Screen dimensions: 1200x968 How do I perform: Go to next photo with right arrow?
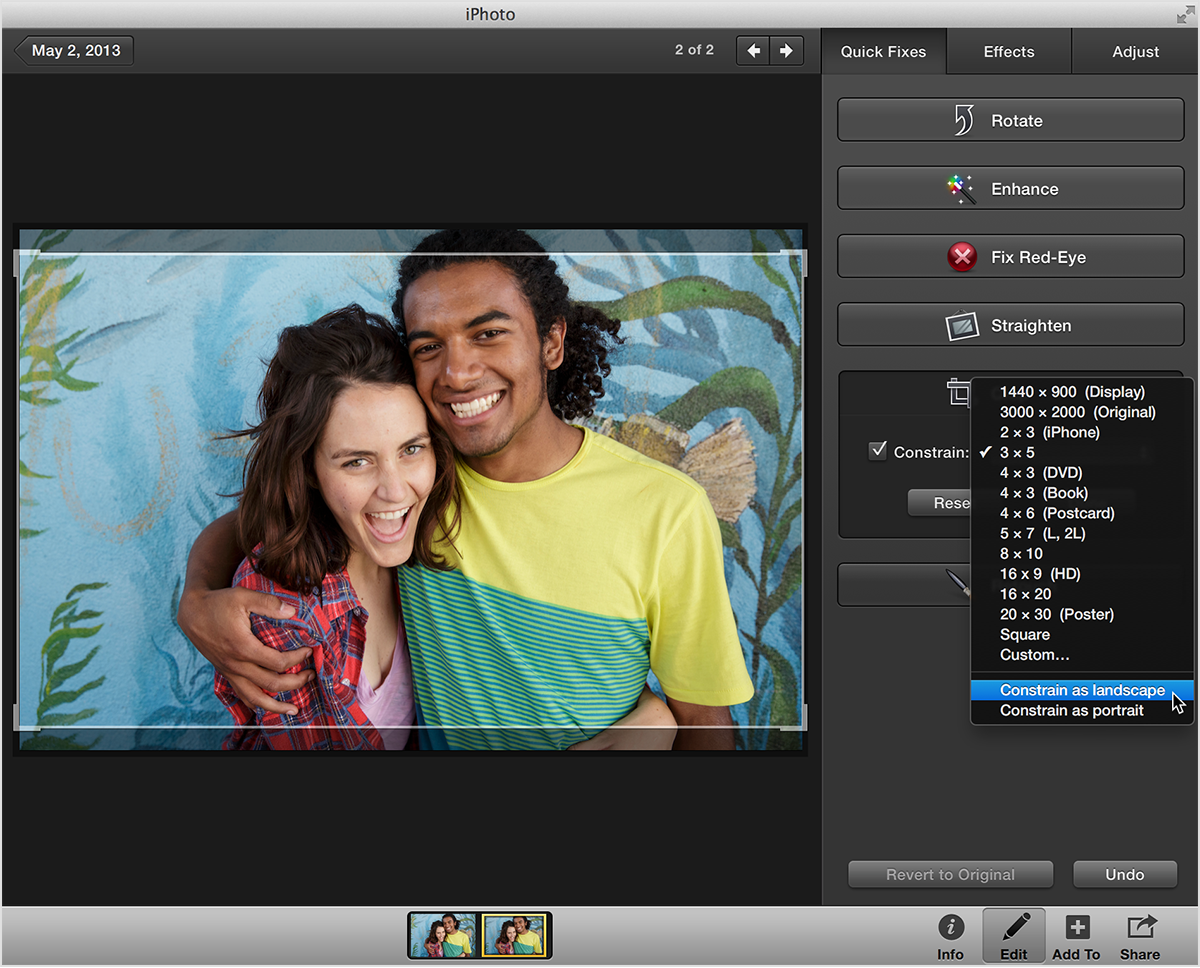(787, 50)
